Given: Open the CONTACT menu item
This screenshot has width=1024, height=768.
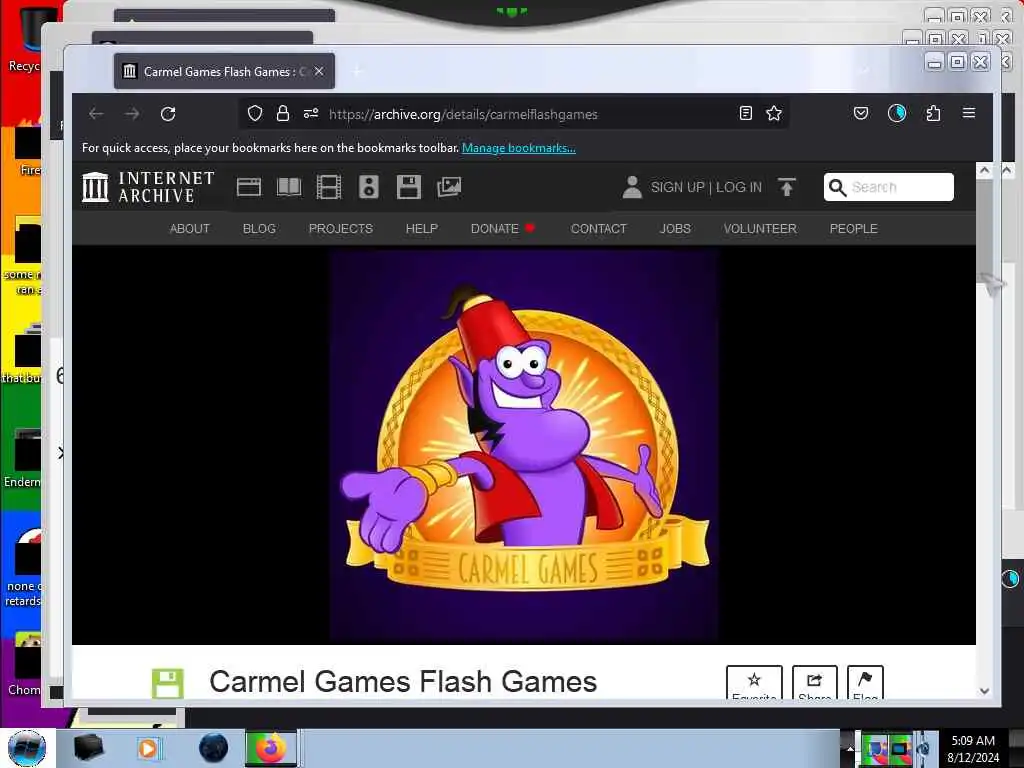Looking at the screenshot, I should [598, 229].
